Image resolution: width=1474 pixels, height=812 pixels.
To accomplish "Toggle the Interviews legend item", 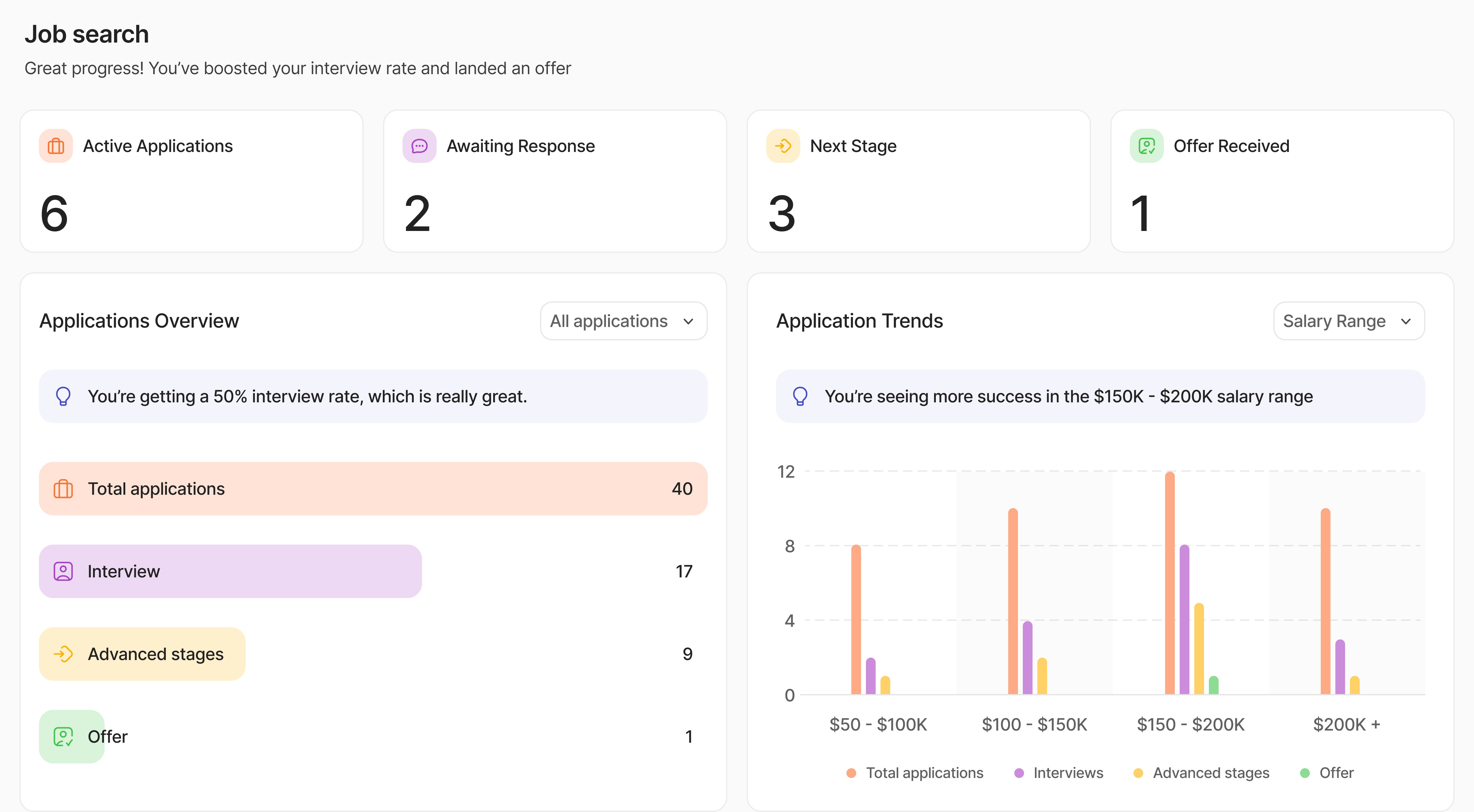I will coord(1058,772).
